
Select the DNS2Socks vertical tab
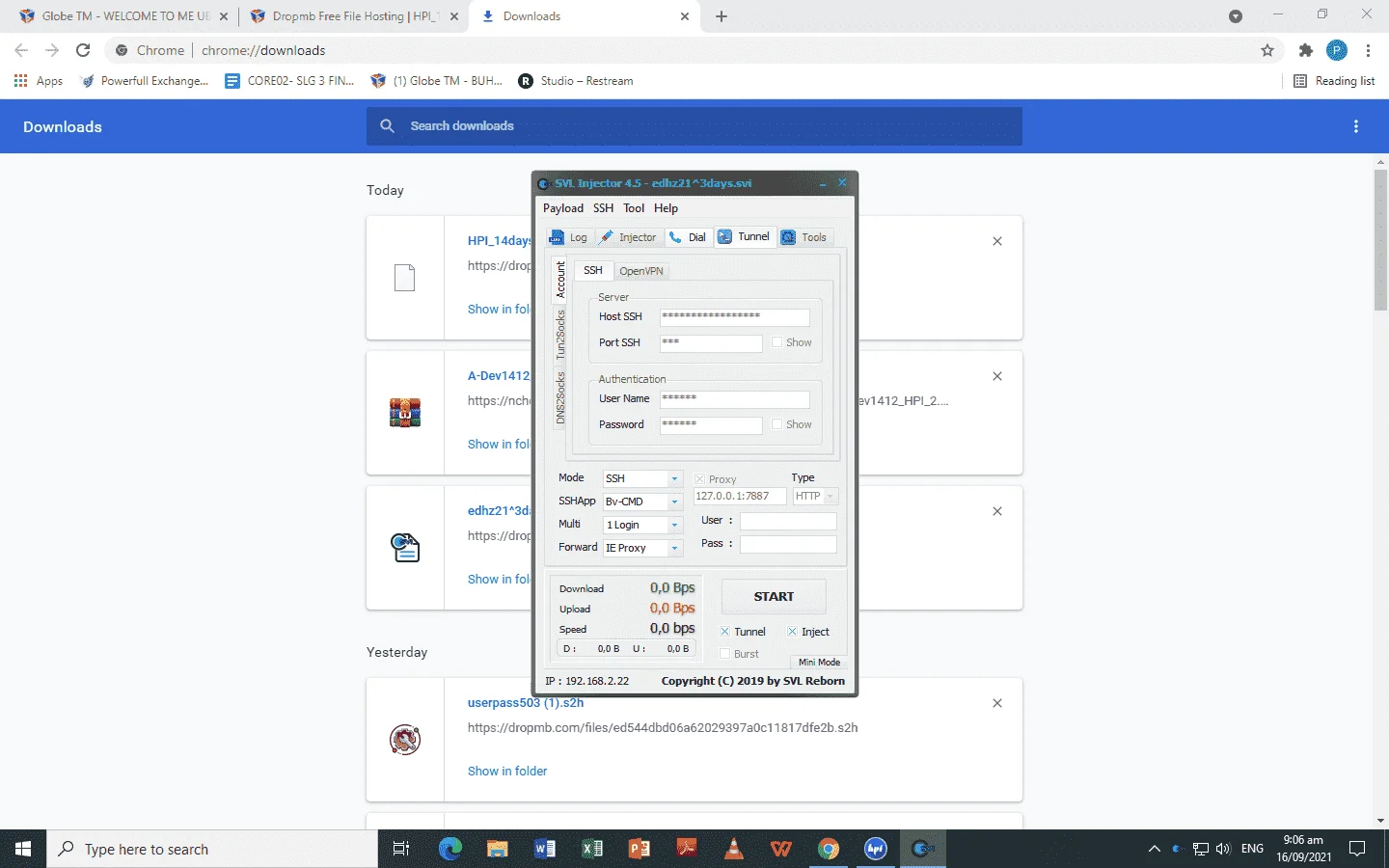tap(560, 397)
